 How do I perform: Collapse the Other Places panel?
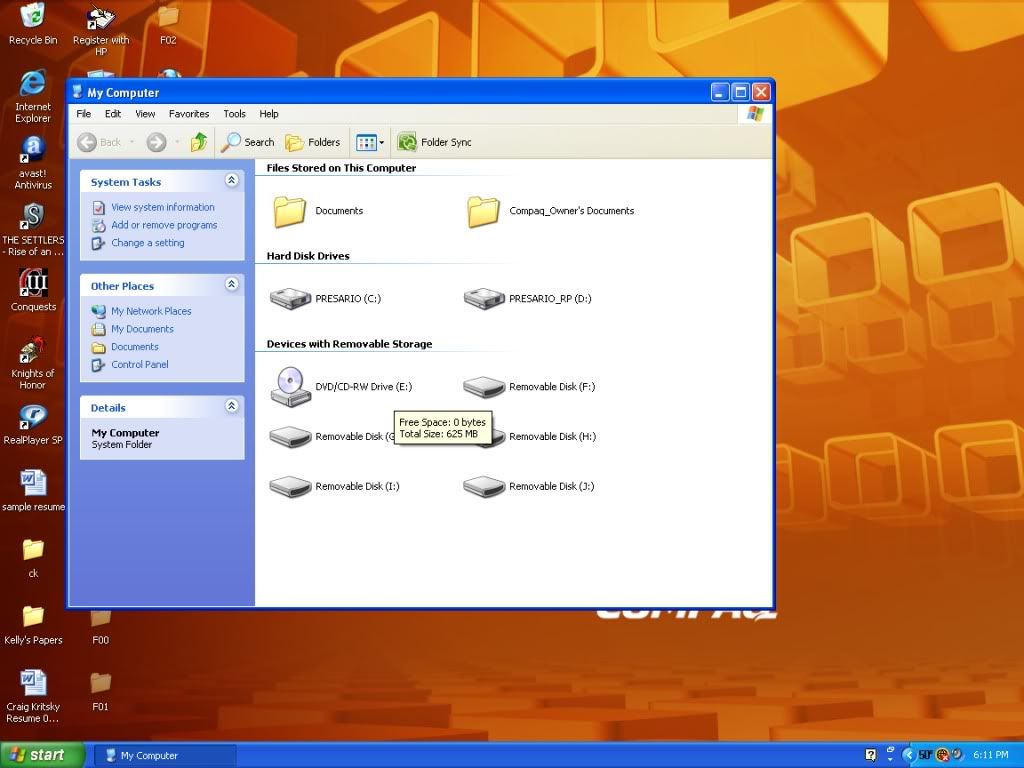231,284
